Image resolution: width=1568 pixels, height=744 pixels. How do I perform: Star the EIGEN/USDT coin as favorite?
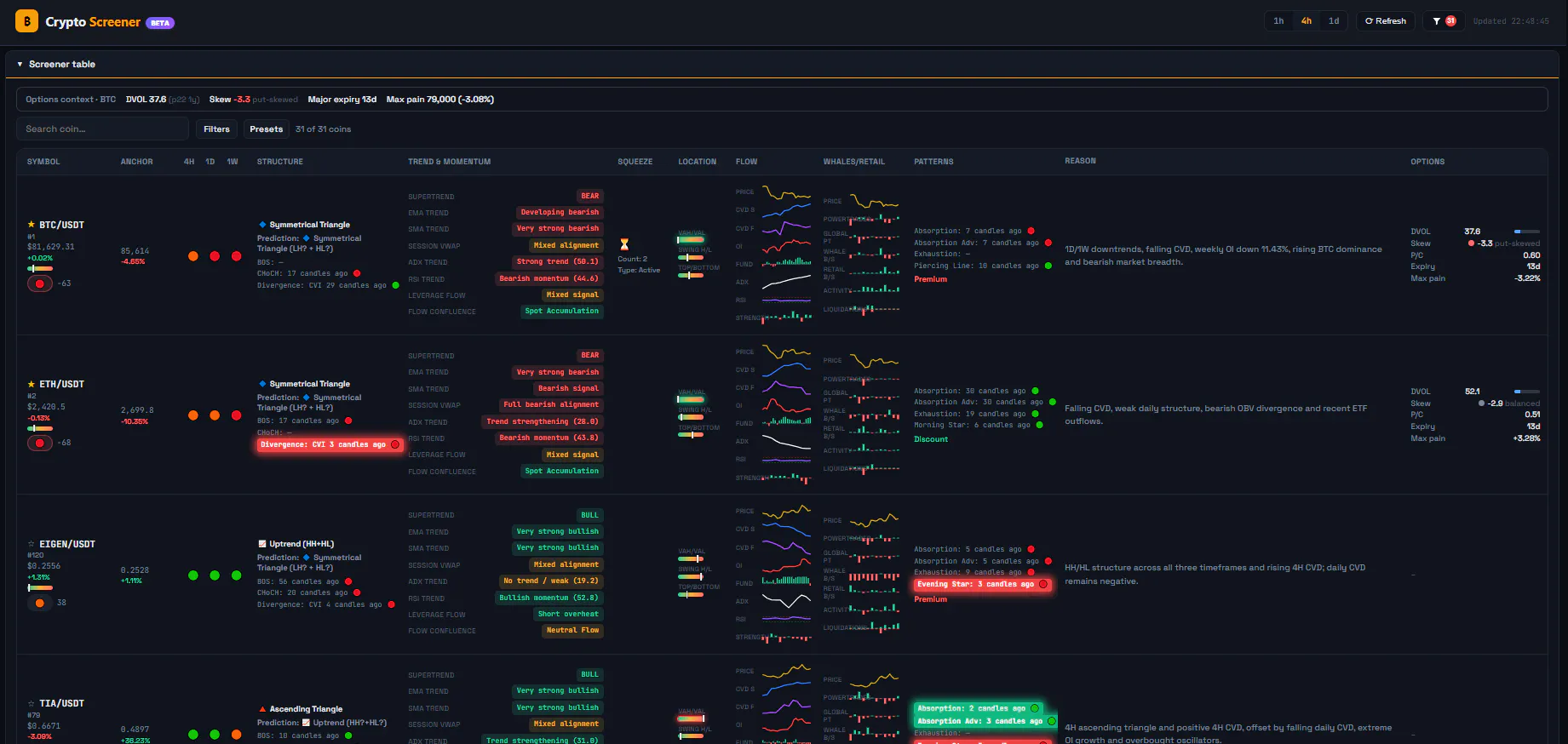click(32, 544)
